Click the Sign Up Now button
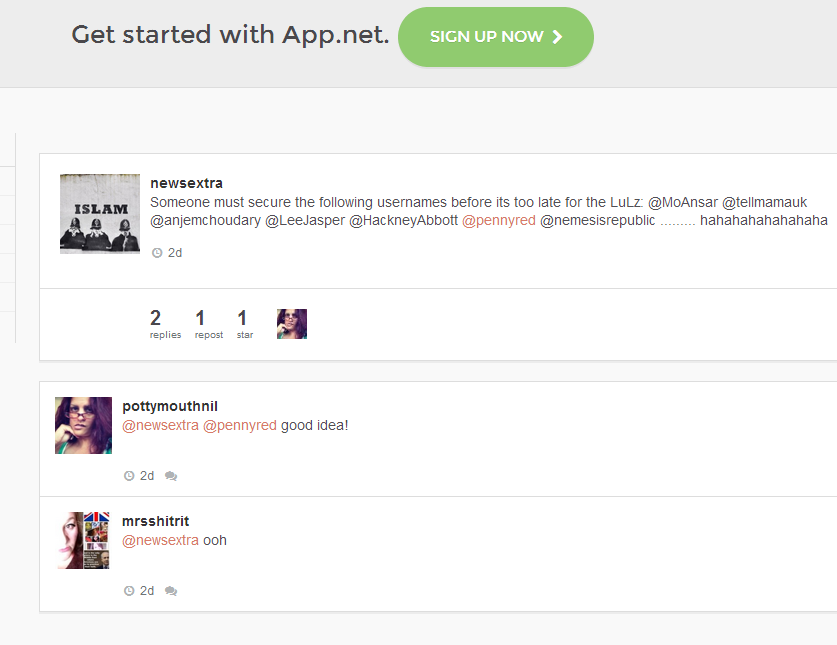 (x=496, y=37)
